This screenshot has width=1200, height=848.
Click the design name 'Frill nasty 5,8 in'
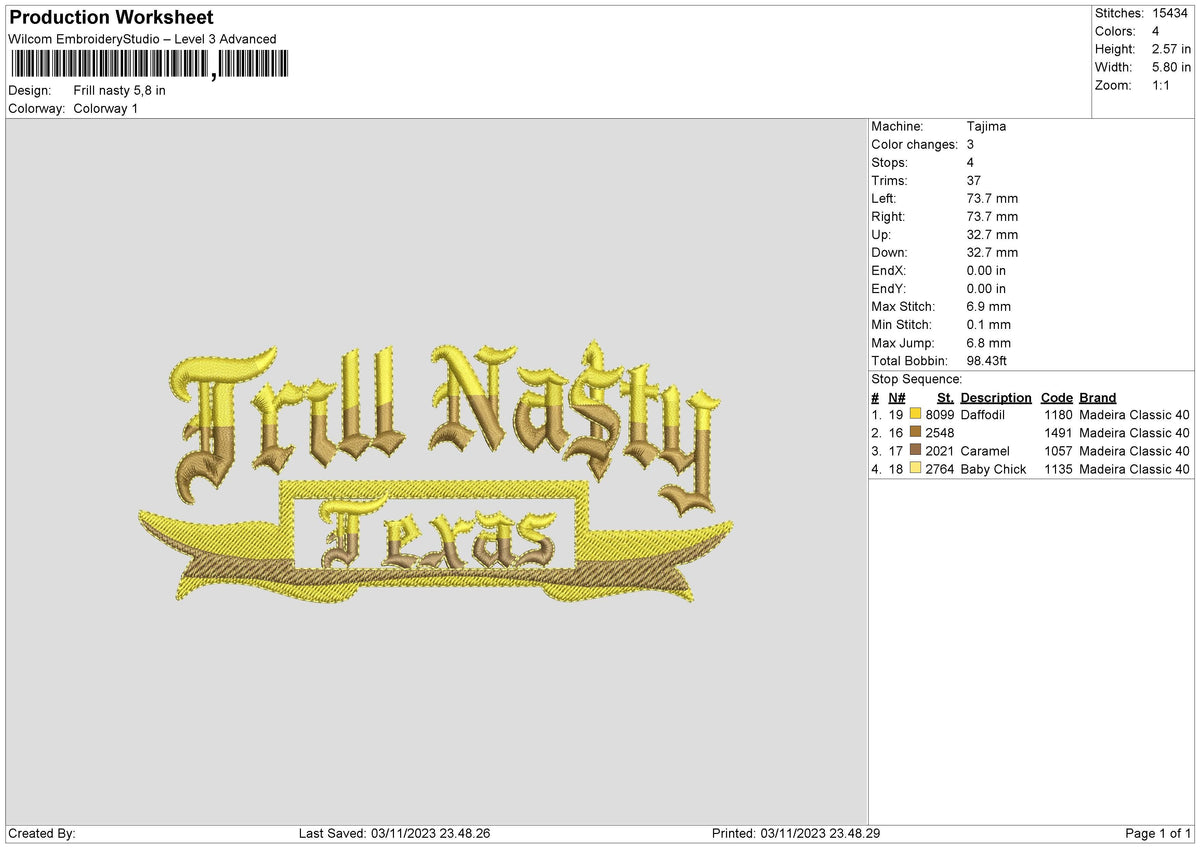[x=120, y=90]
